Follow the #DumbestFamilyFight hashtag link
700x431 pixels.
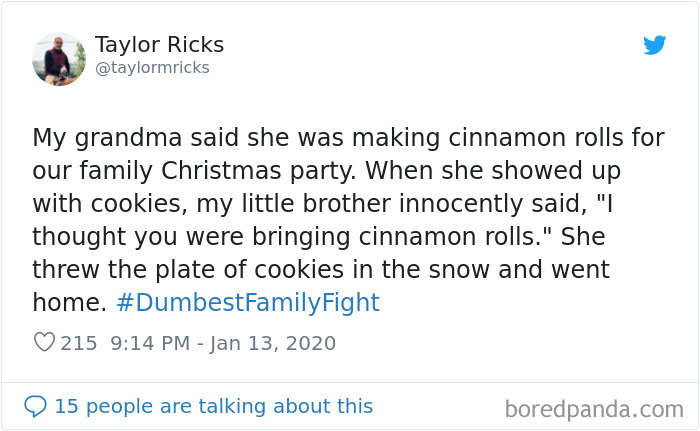(x=248, y=303)
